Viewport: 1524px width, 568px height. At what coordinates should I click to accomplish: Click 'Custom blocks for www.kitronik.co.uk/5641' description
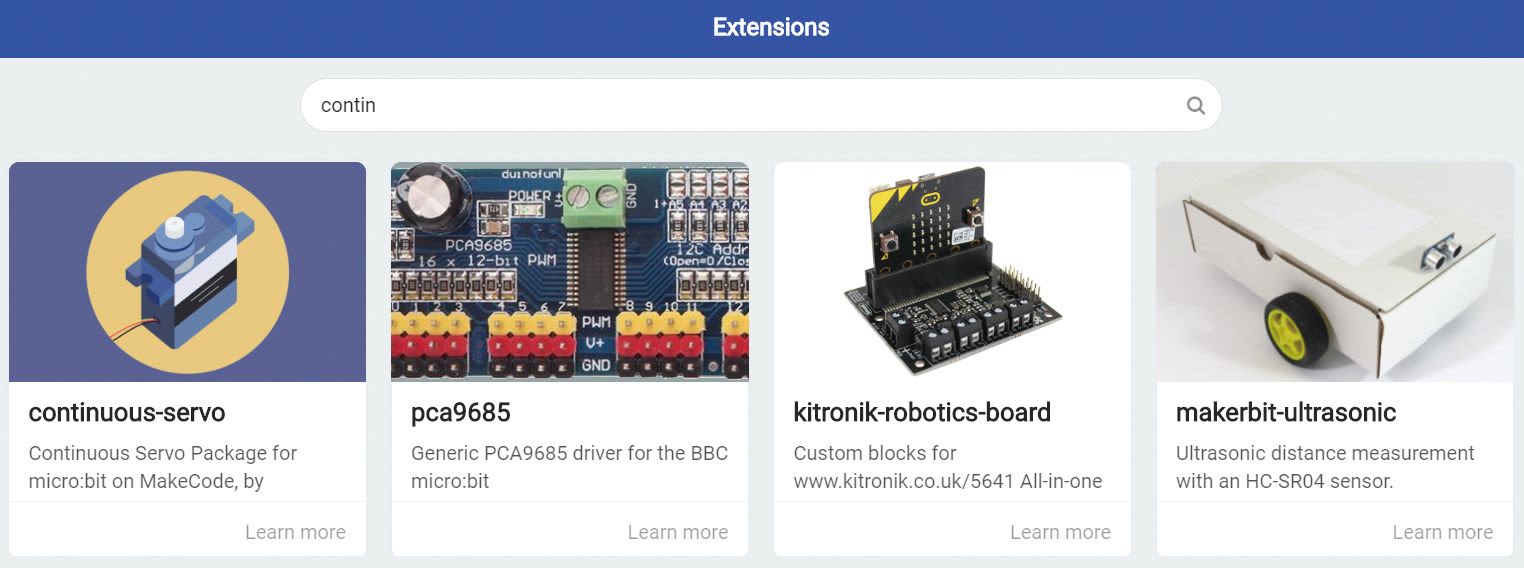pos(948,467)
